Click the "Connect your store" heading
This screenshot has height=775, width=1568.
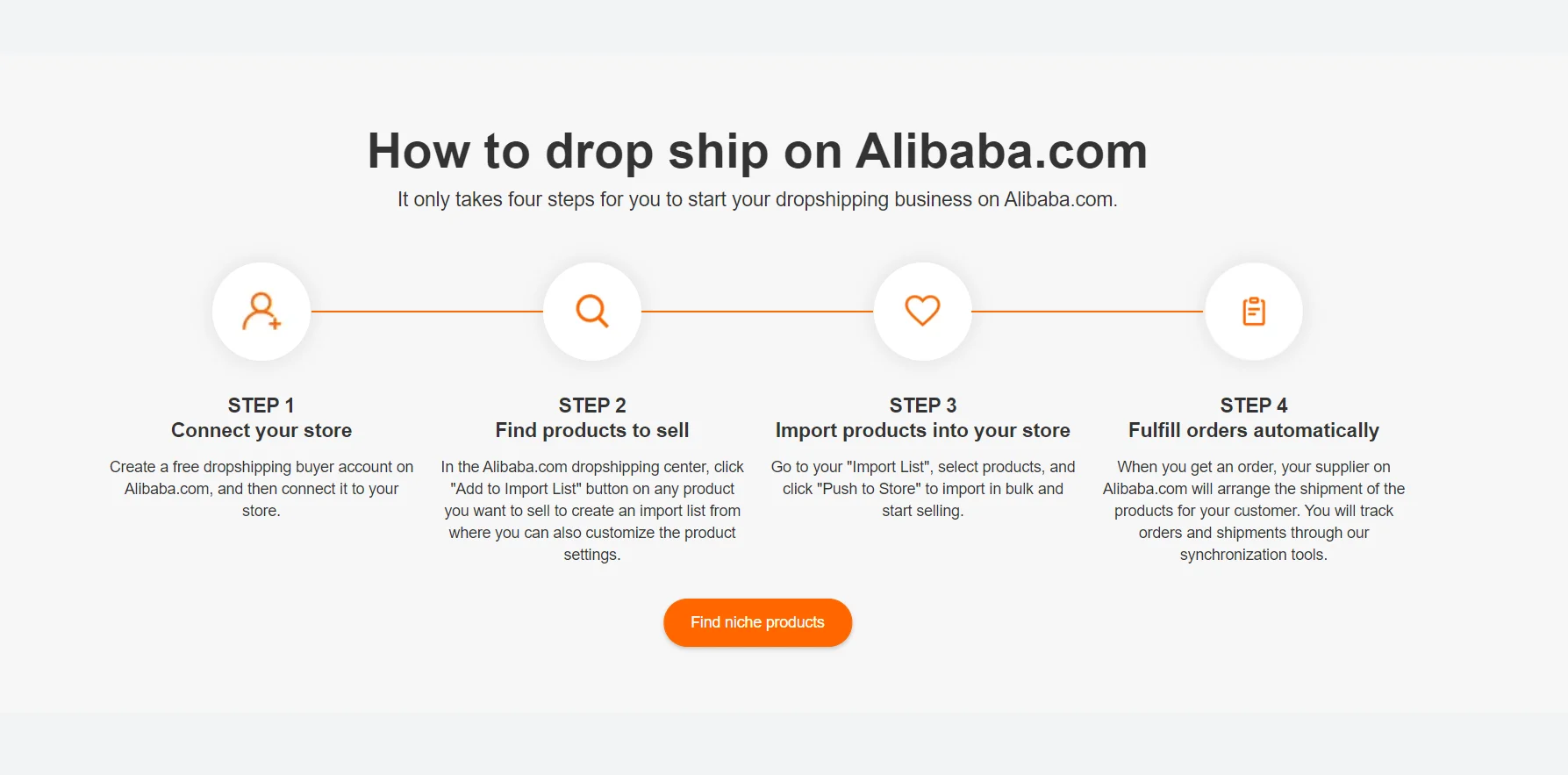tap(261, 430)
